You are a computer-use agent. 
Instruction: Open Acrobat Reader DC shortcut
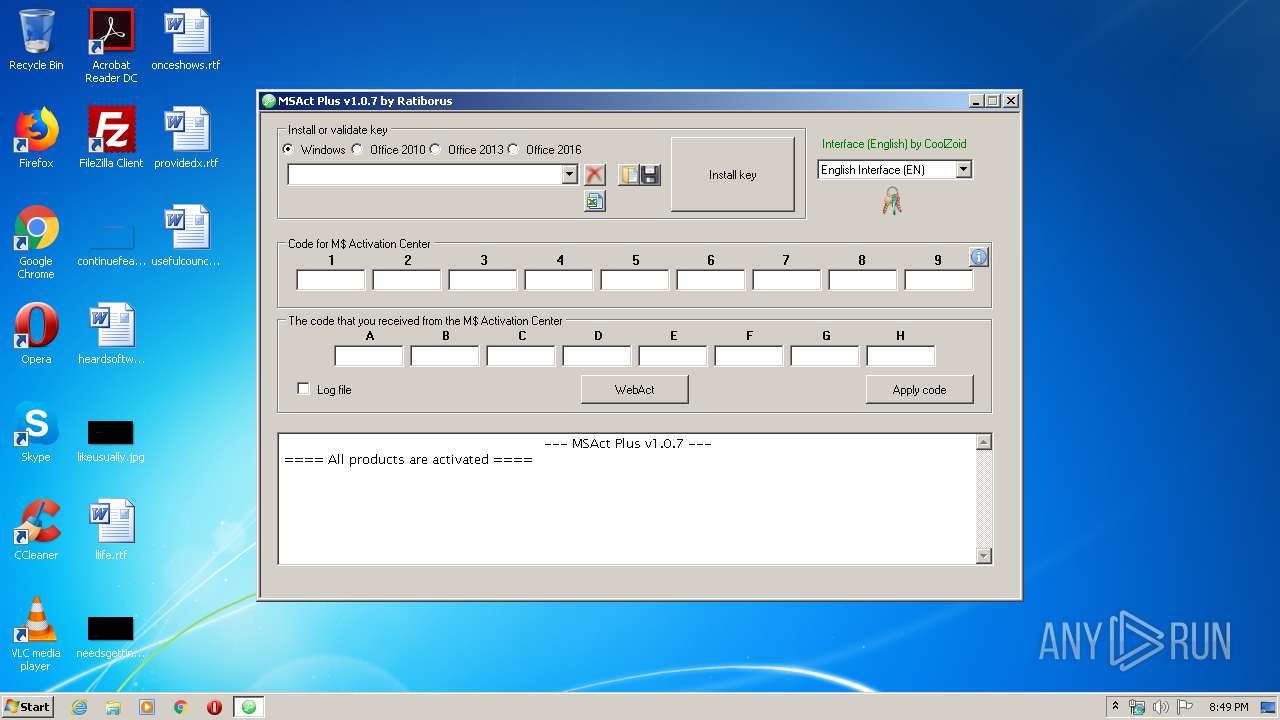pyautogui.click(x=111, y=46)
